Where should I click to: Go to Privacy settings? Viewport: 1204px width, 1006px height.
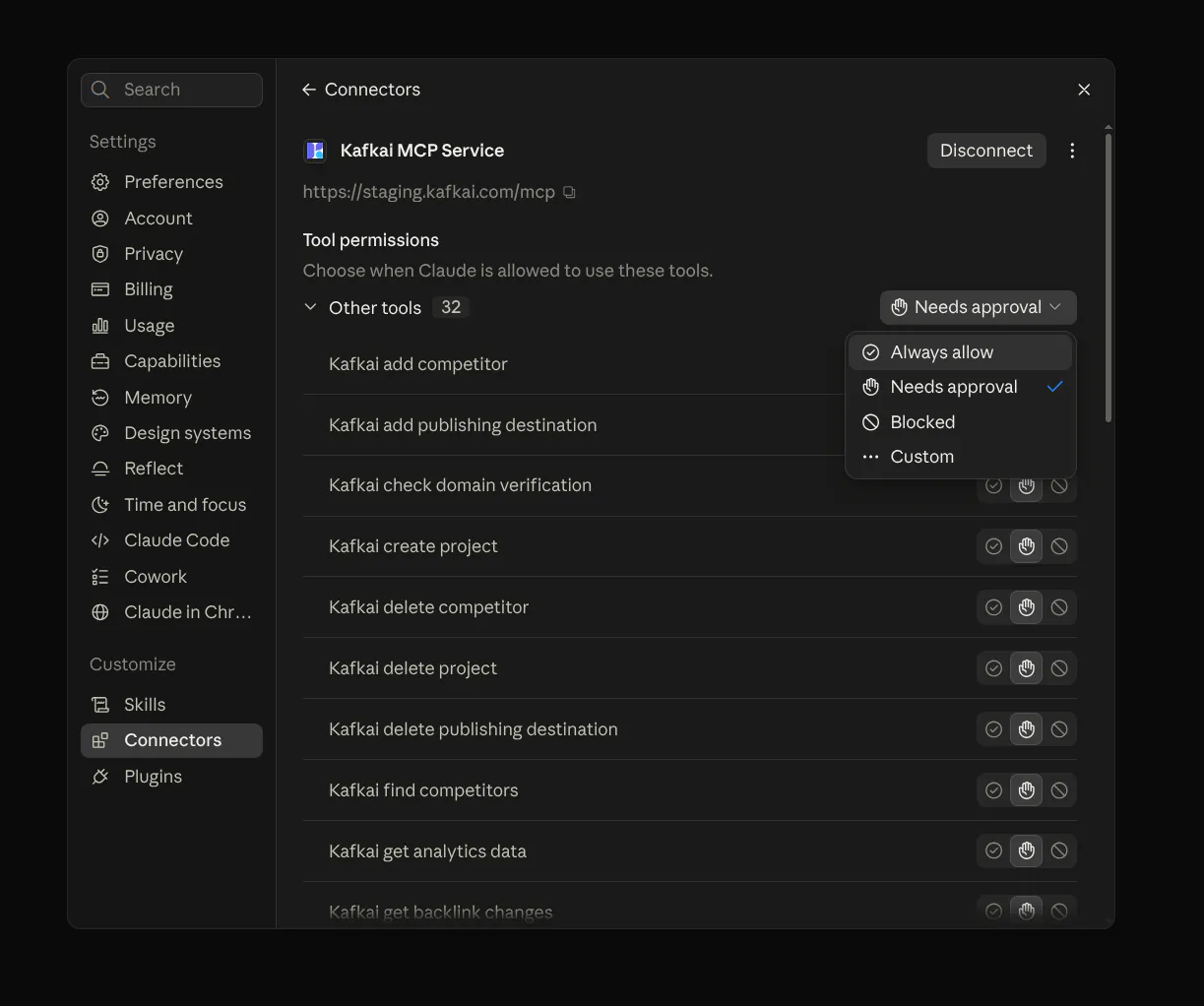click(171, 254)
